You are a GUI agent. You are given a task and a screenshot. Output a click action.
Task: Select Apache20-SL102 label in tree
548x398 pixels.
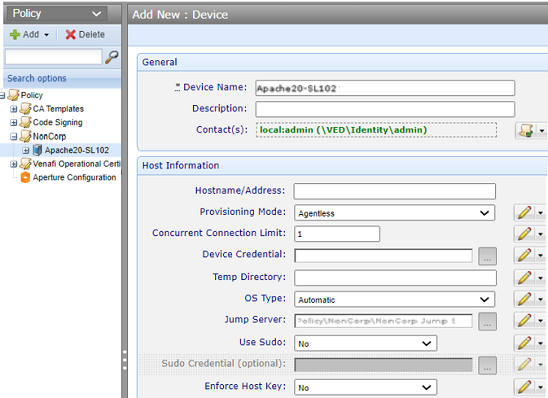77,150
